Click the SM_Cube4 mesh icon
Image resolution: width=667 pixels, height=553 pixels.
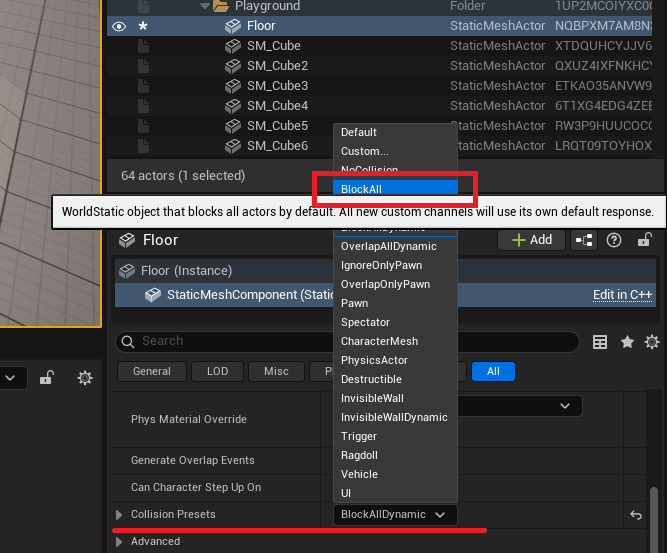[233, 106]
